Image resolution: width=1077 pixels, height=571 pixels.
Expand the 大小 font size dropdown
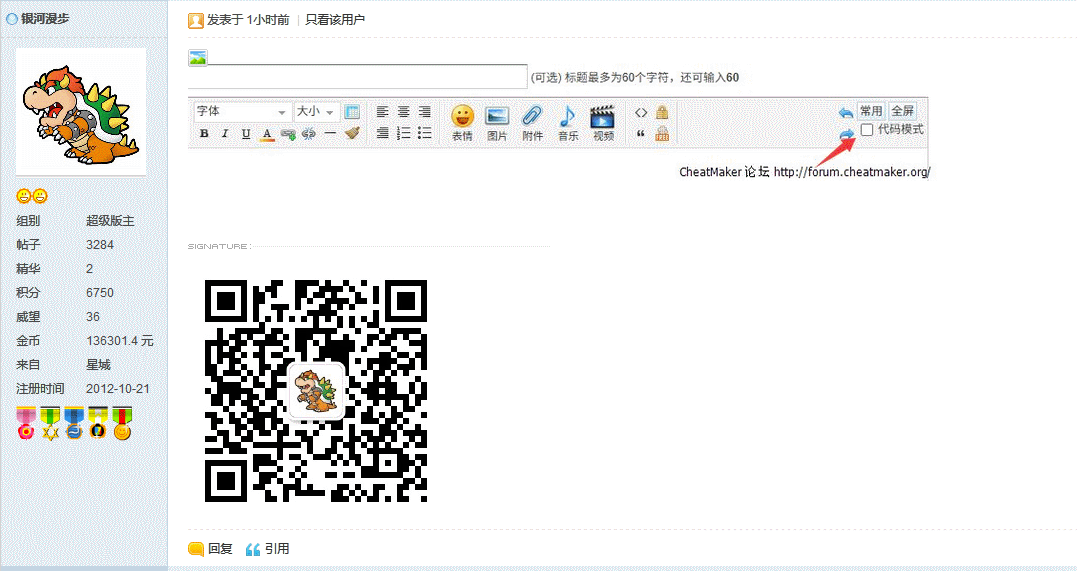click(x=315, y=111)
